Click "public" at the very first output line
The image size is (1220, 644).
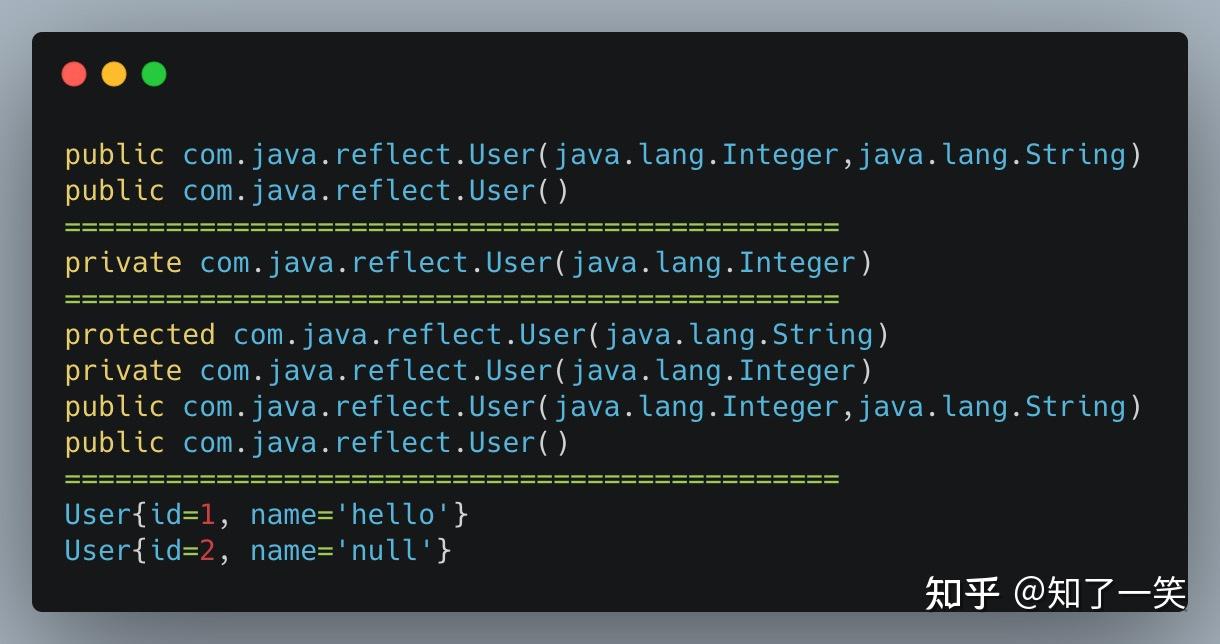tap(114, 154)
